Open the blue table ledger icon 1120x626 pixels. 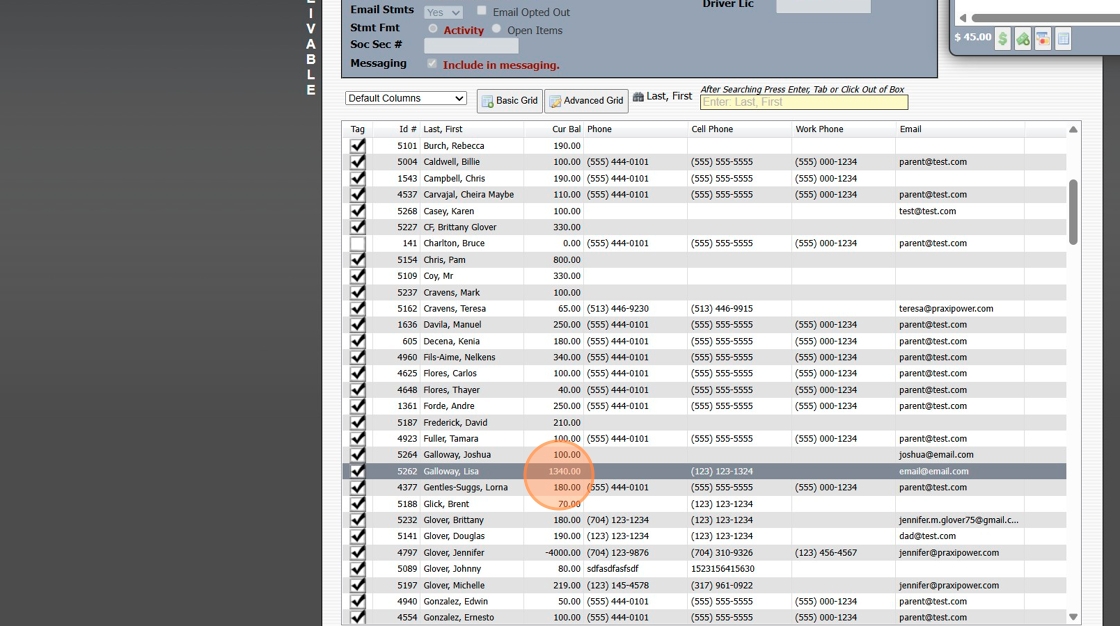pyautogui.click(x=1063, y=39)
